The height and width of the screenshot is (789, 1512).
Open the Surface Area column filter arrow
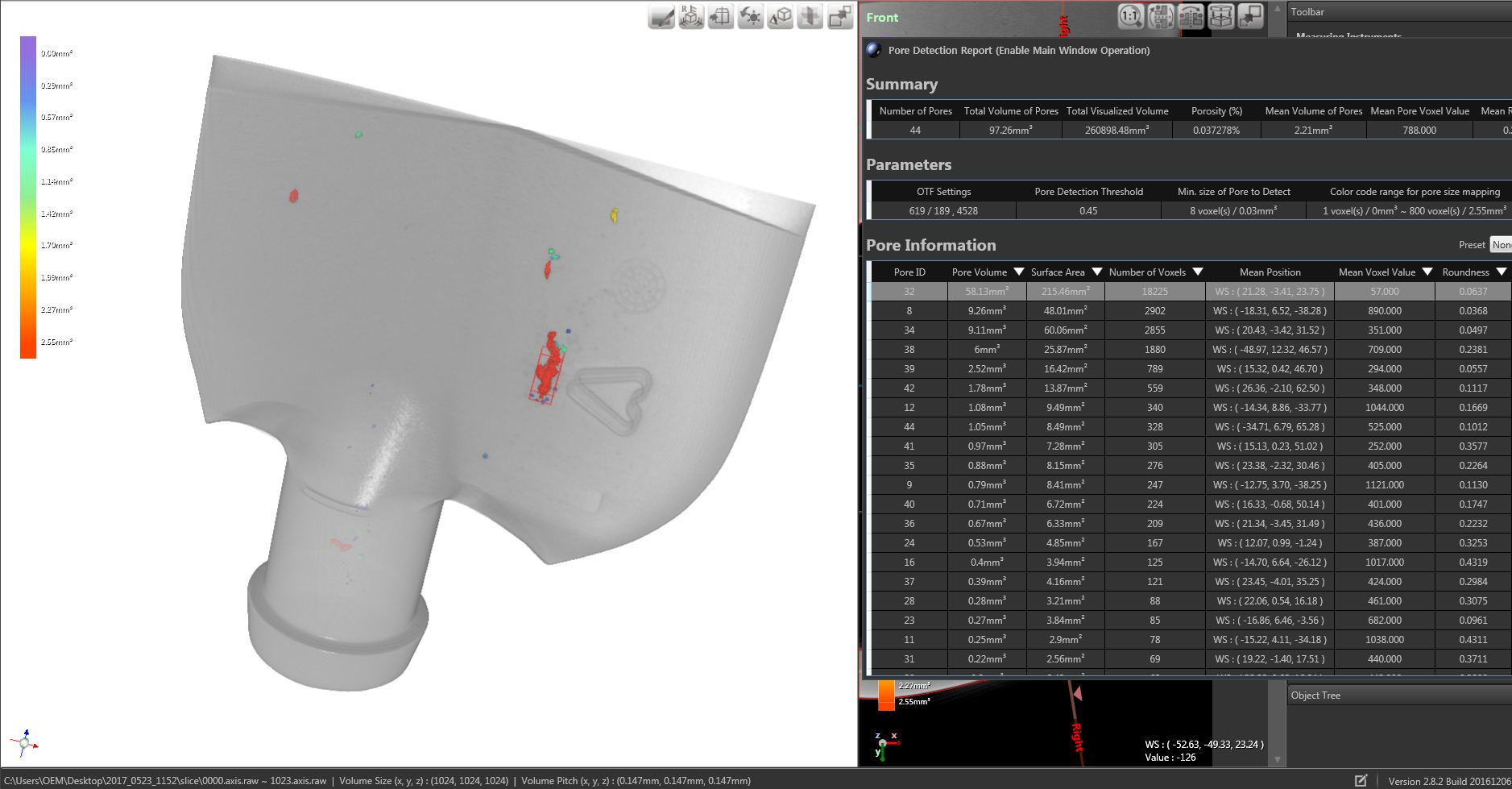pyautogui.click(x=1096, y=272)
